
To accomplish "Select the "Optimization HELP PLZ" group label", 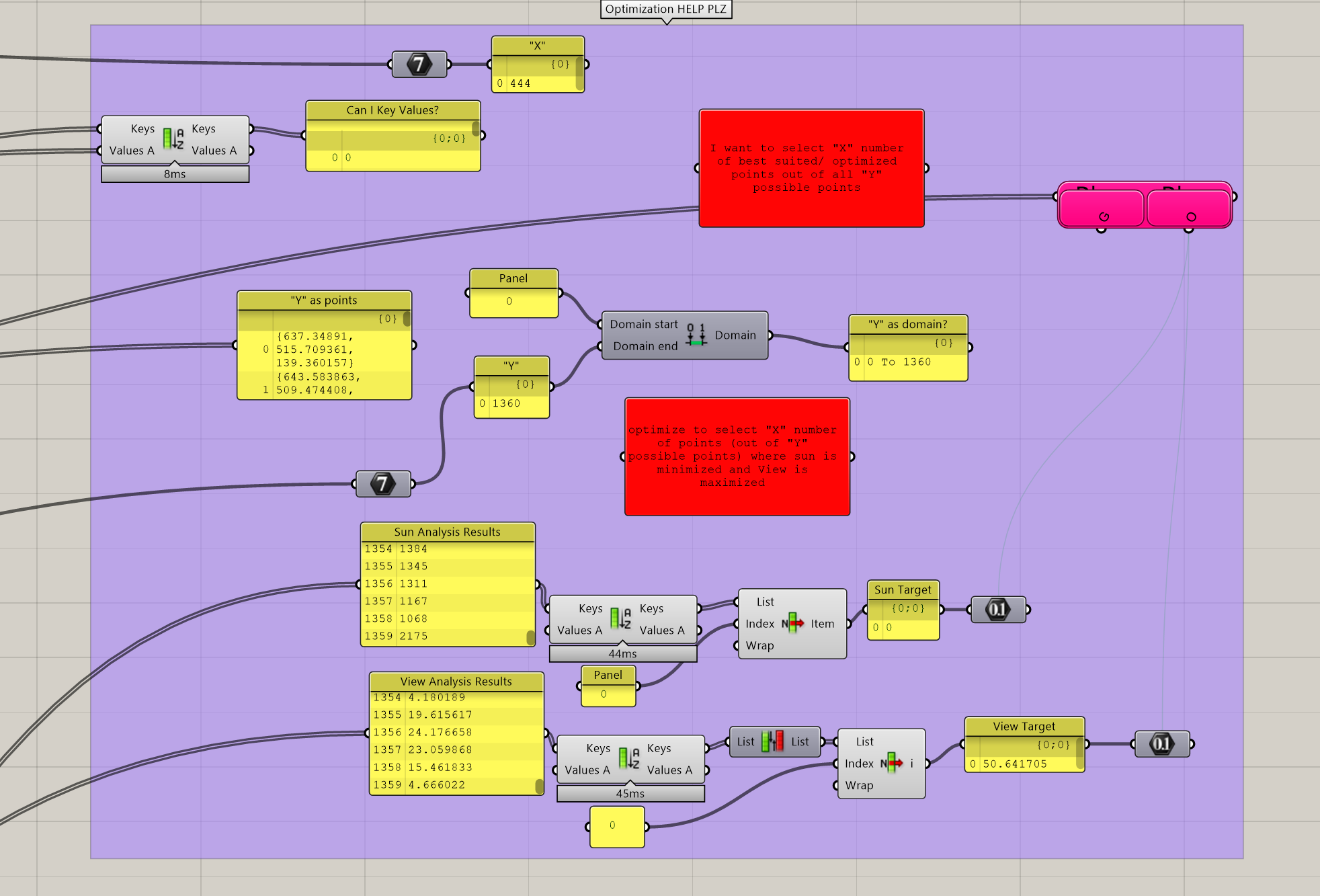I will [x=665, y=9].
